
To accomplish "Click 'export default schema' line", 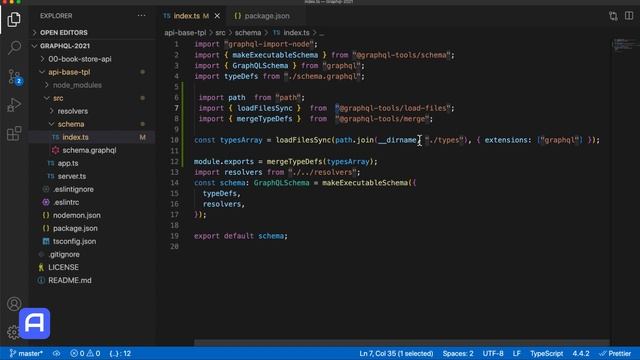I will click(241, 236).
